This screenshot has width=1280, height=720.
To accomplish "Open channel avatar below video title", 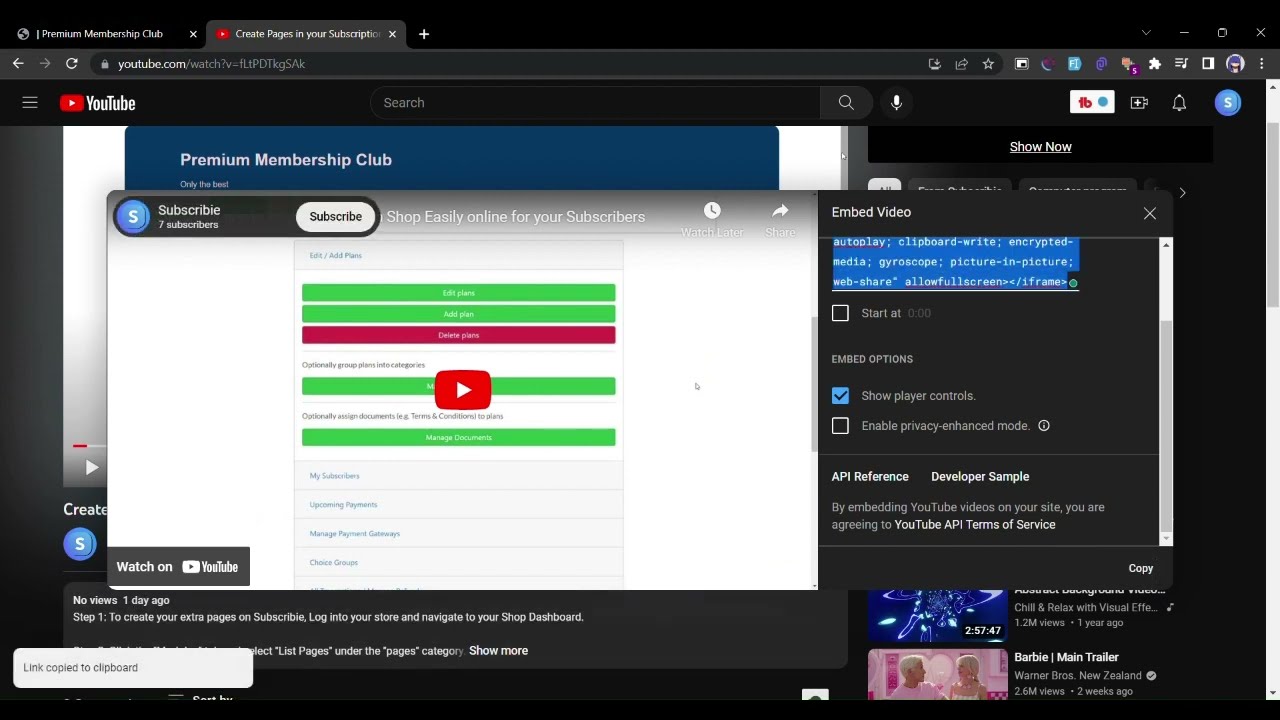I will [x=80, y=544].
